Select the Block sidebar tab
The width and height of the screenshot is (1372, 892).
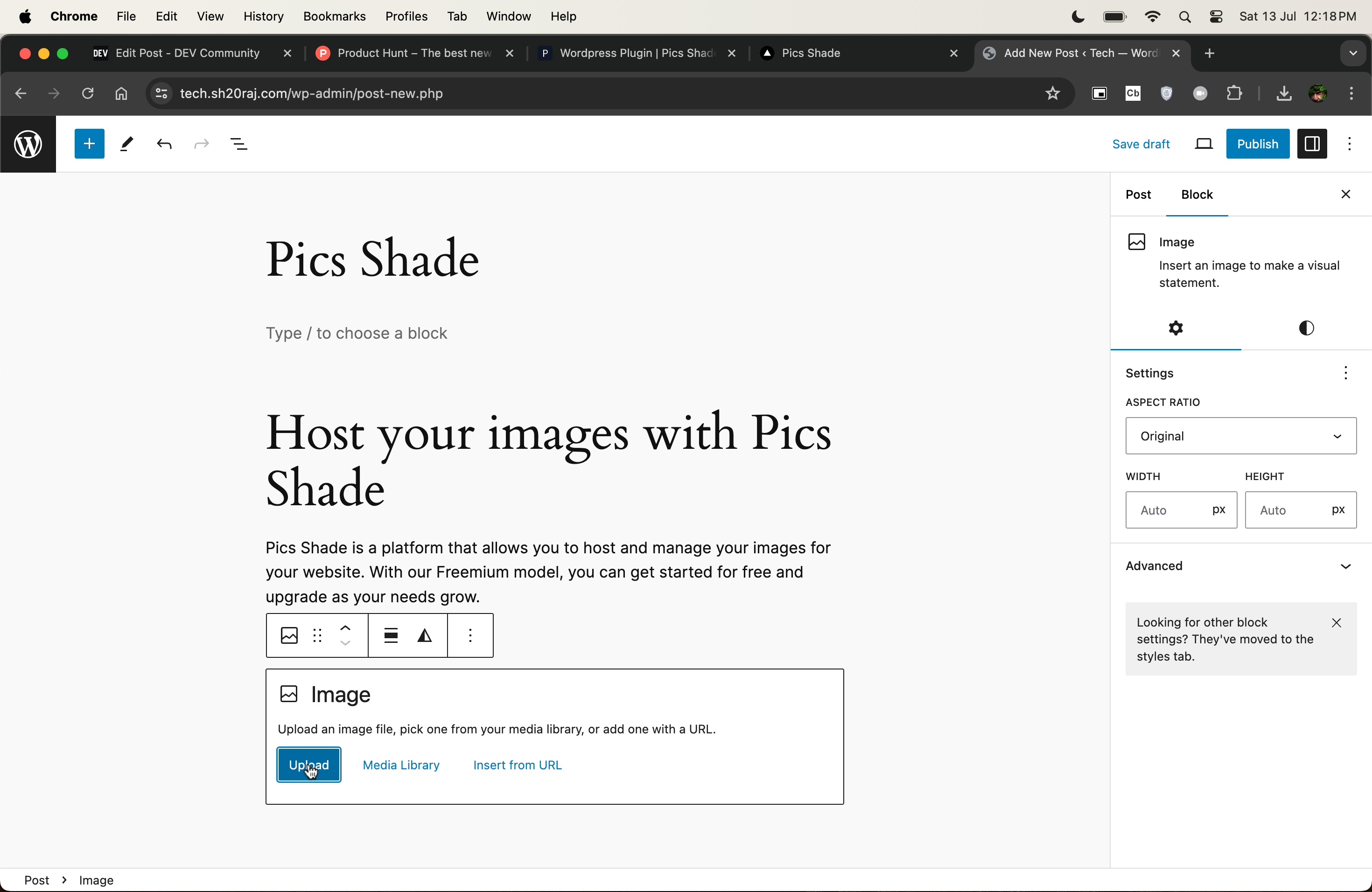point(1197,194)
